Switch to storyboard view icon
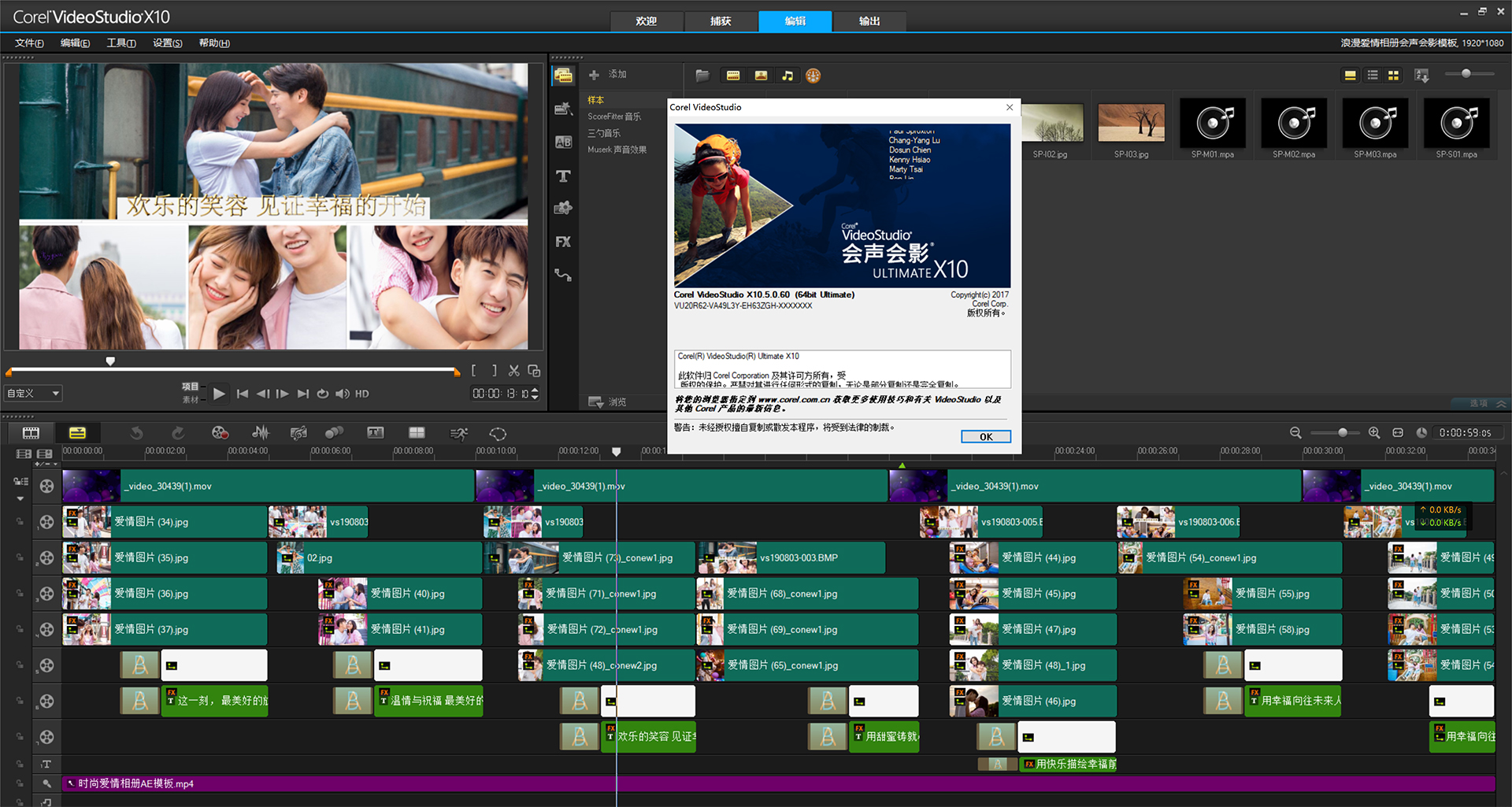Image resolution: width=1512 pixels, height=807 pixels. (x=31, y=433)
